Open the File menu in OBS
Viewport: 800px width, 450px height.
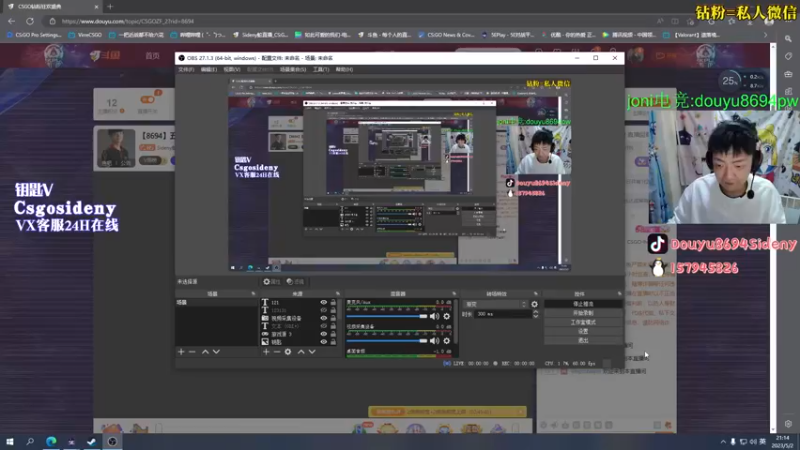point(186,69)
